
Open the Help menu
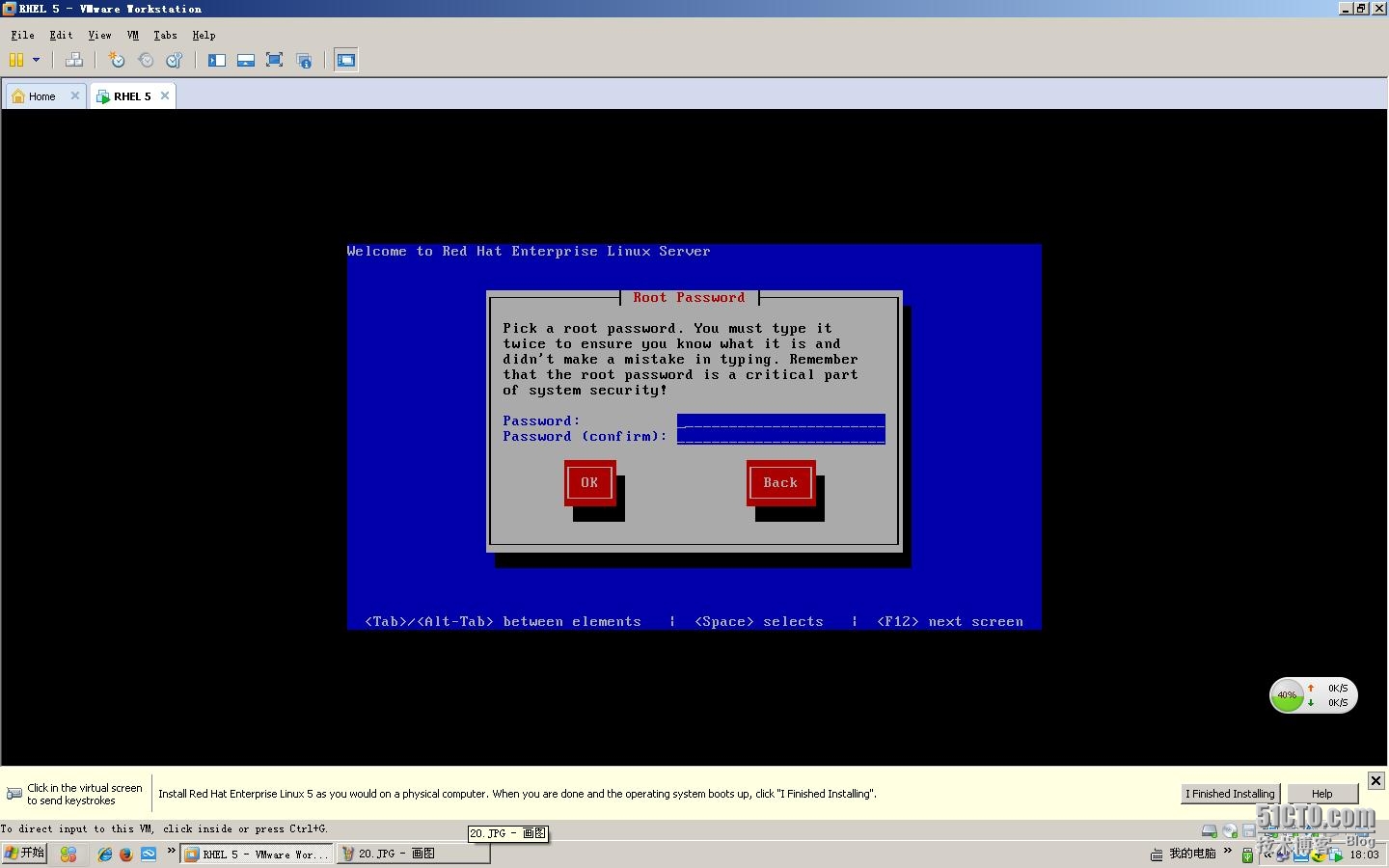pos(204,35)
